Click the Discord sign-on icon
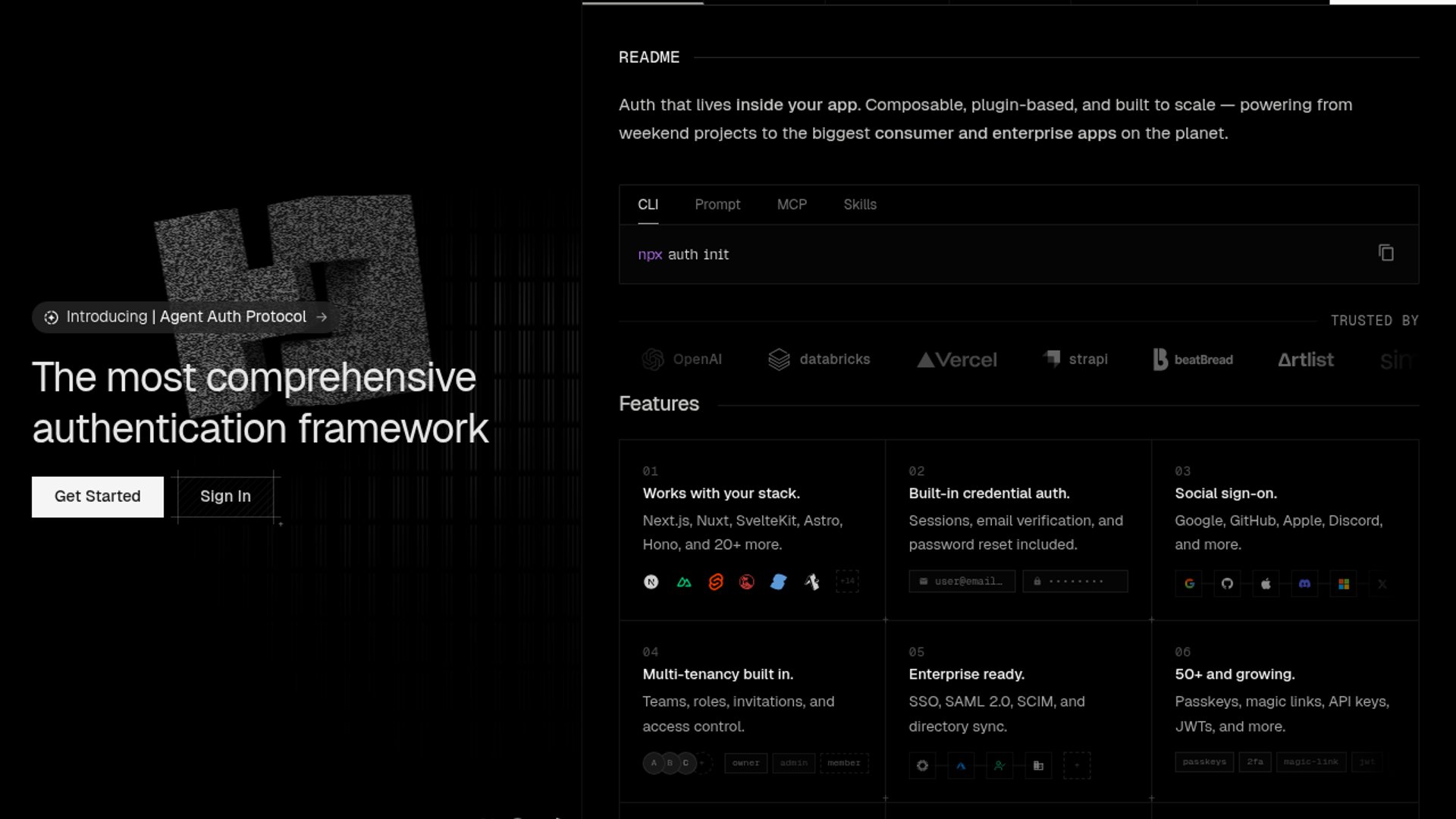This screenshot has width=1456, height=819. pos(1304,584)
